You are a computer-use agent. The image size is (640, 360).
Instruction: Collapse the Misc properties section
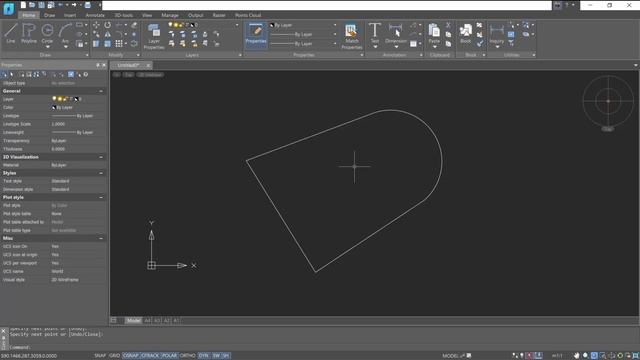point(101,238)
